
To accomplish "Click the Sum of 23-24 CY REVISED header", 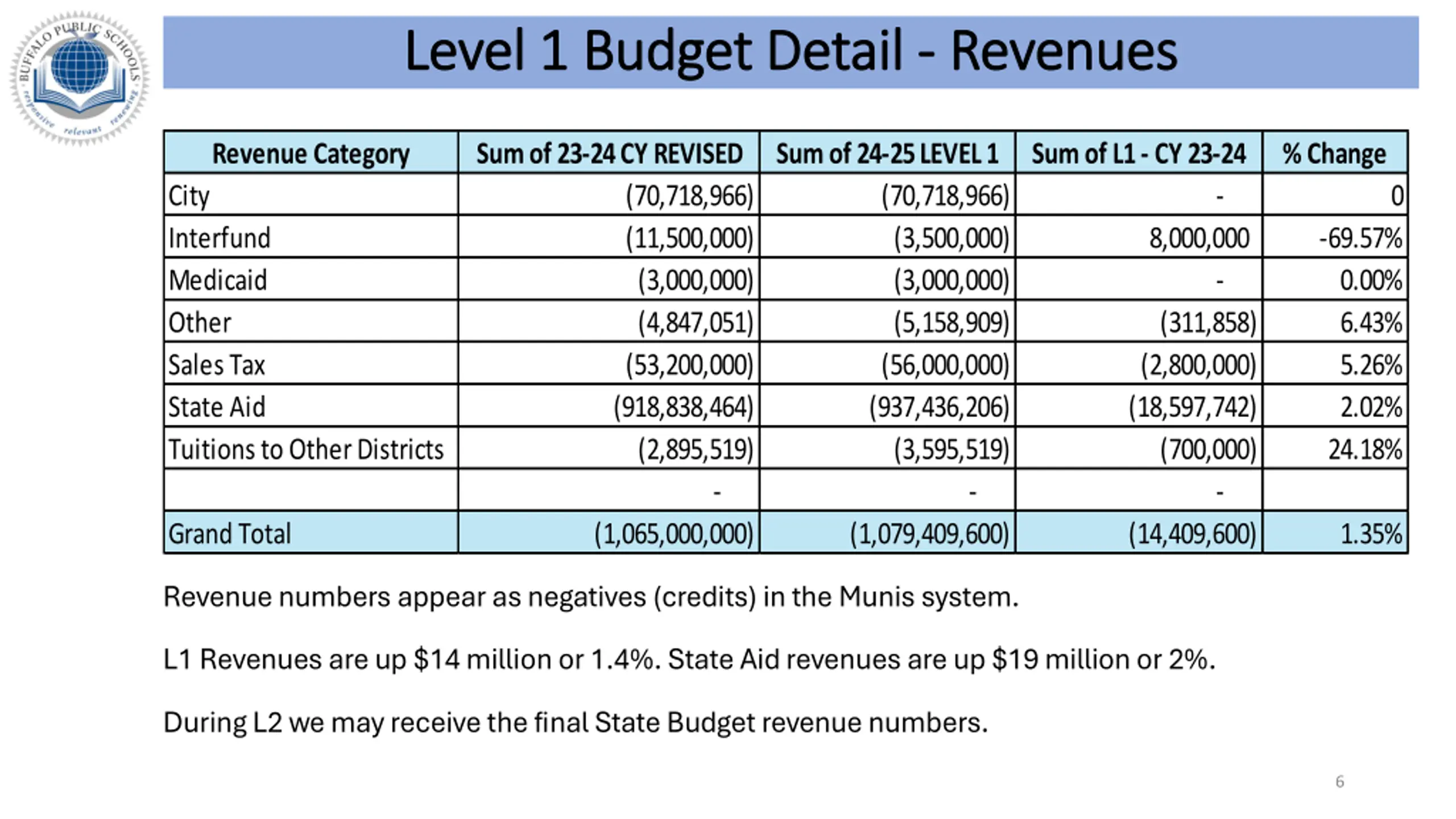I will coord(609,154).
